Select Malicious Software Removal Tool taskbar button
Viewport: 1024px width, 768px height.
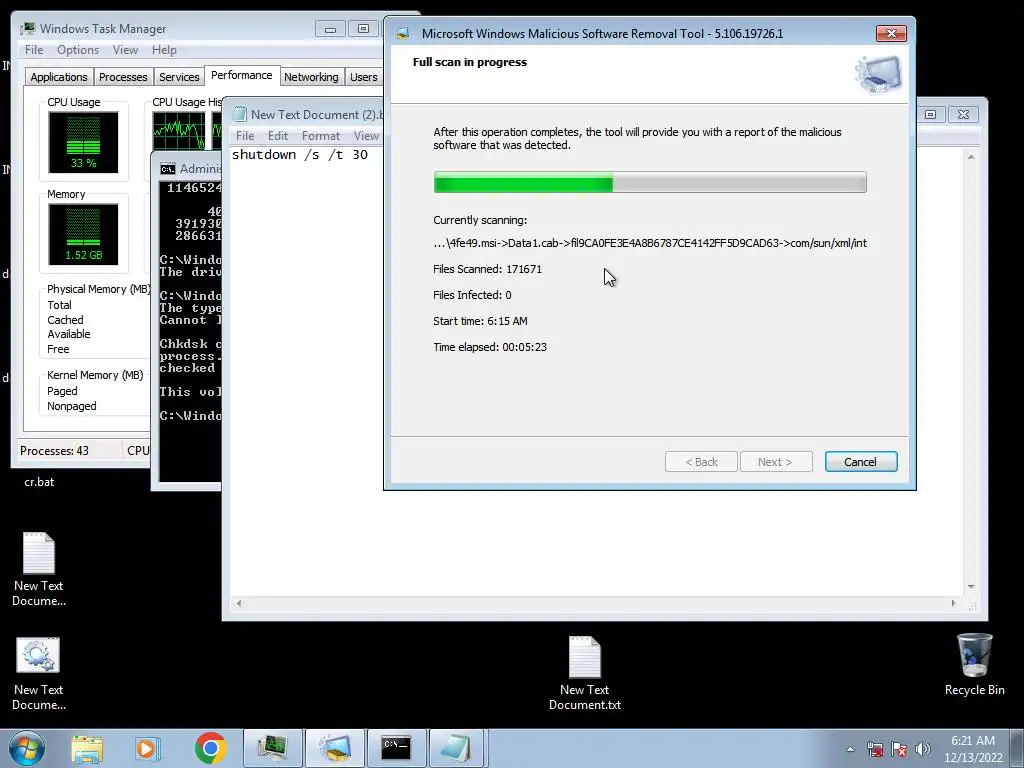point(334,748)
